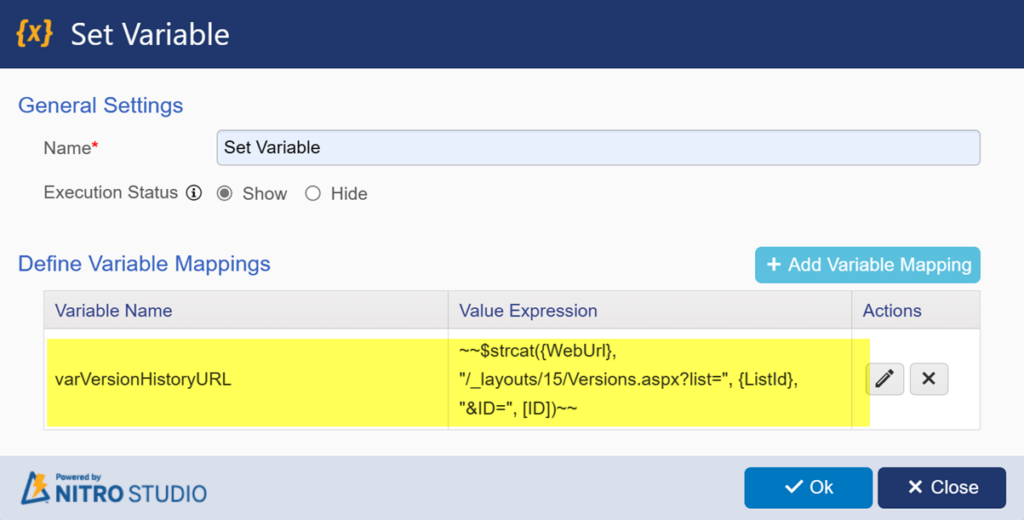Click the Value Expression column header
Screen dimensions: 1024x520
tap(528, 310)
